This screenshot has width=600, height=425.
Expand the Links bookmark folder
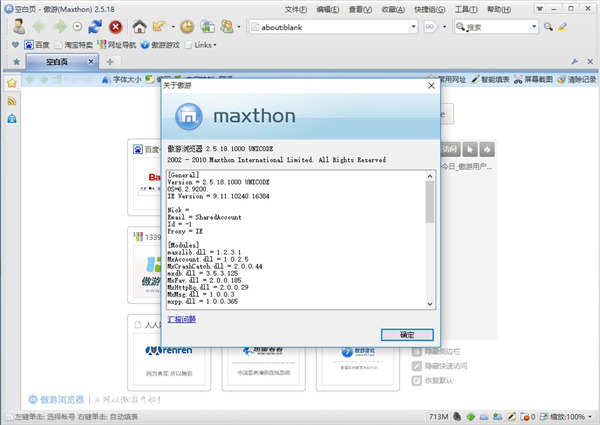[201, 45]
